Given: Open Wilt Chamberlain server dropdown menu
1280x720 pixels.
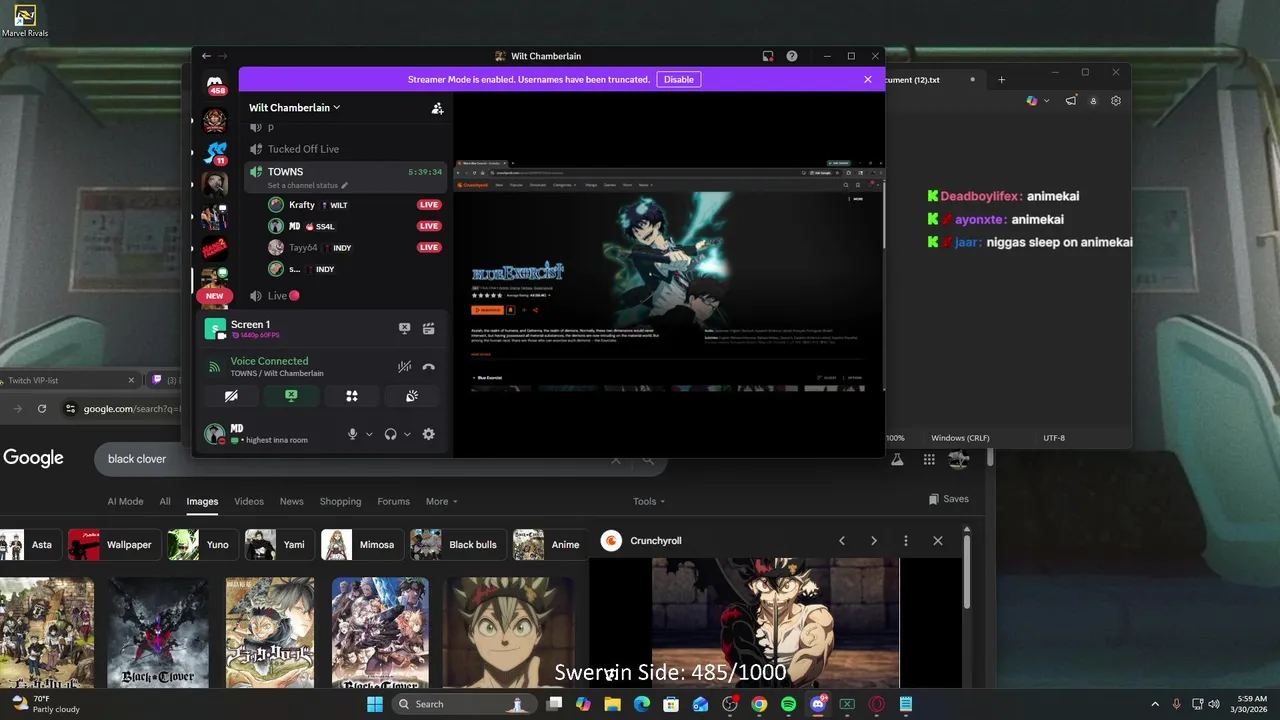Looking at the screenshot, I should pyautogui.click(x=295, y=108).
